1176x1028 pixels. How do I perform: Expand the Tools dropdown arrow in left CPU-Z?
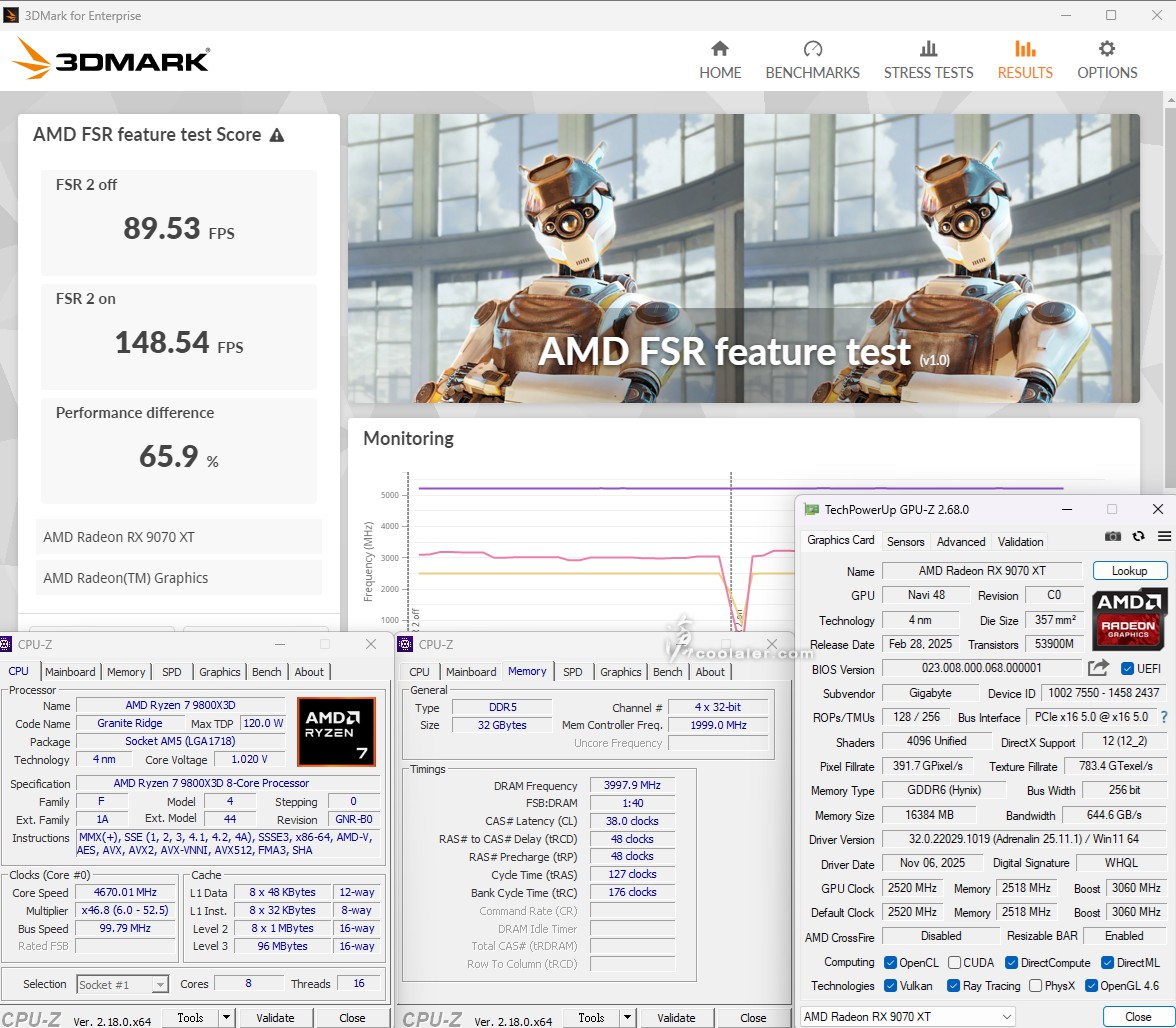(x=227, y=1018)
